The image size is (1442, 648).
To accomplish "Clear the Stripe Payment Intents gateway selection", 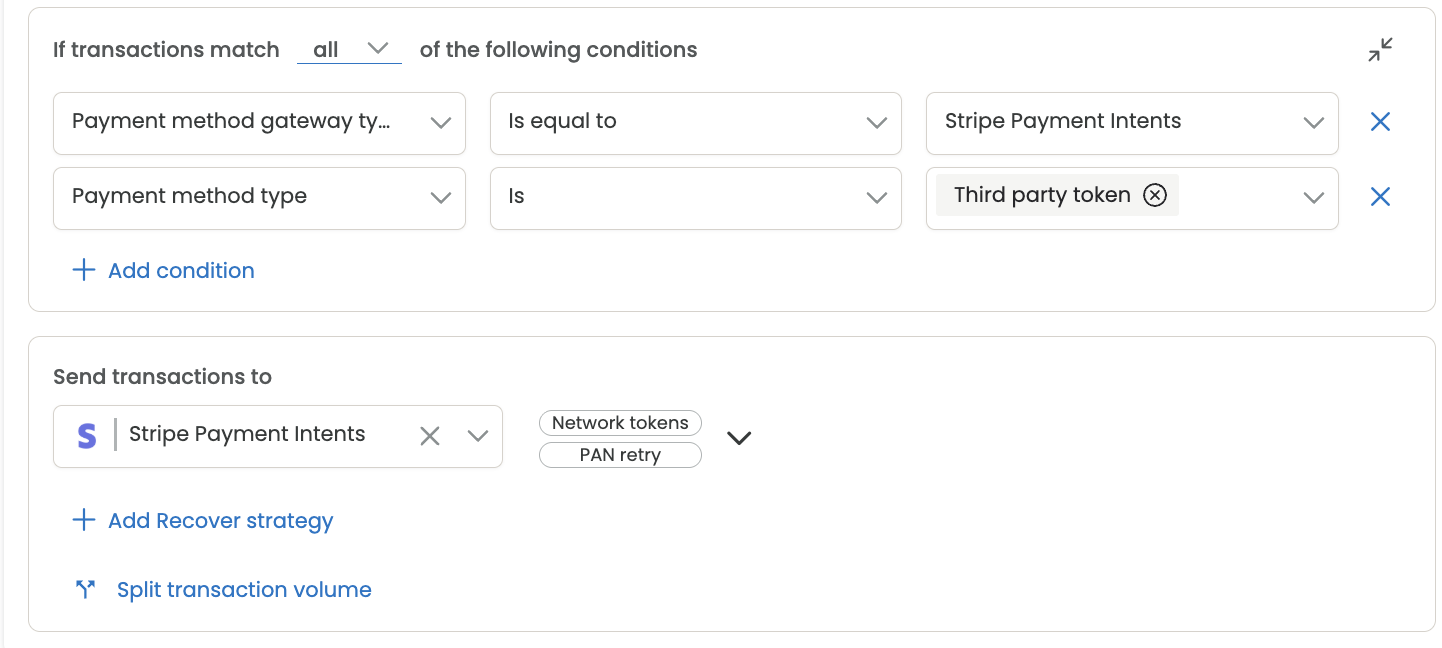I will point(430,435).
